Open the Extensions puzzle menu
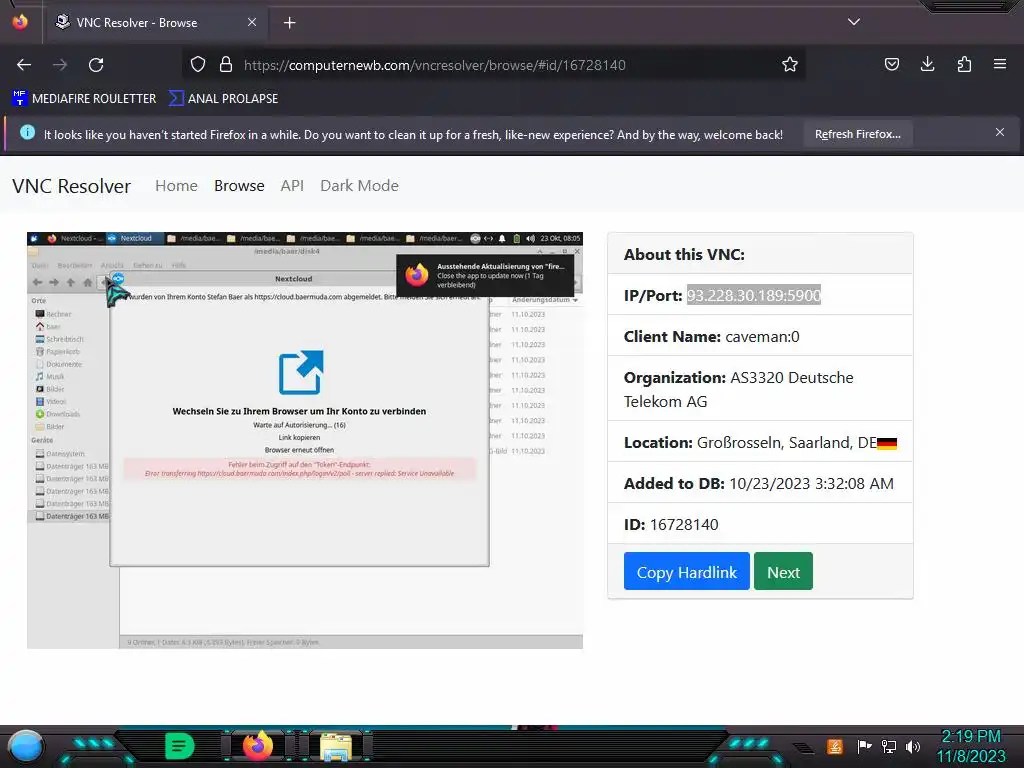This screenshot has height=768, width=1024. coord(964,64)
